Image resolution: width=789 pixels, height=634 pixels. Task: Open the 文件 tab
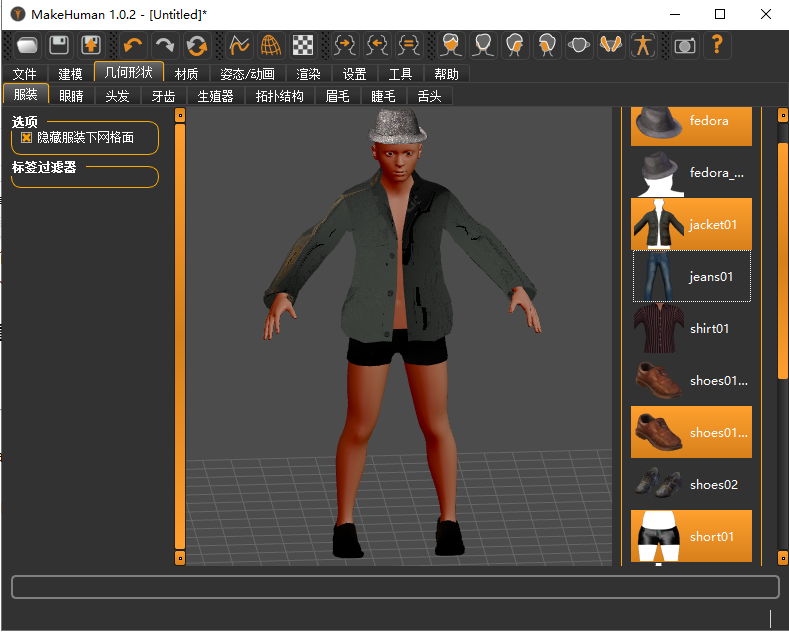pos(24,74)
